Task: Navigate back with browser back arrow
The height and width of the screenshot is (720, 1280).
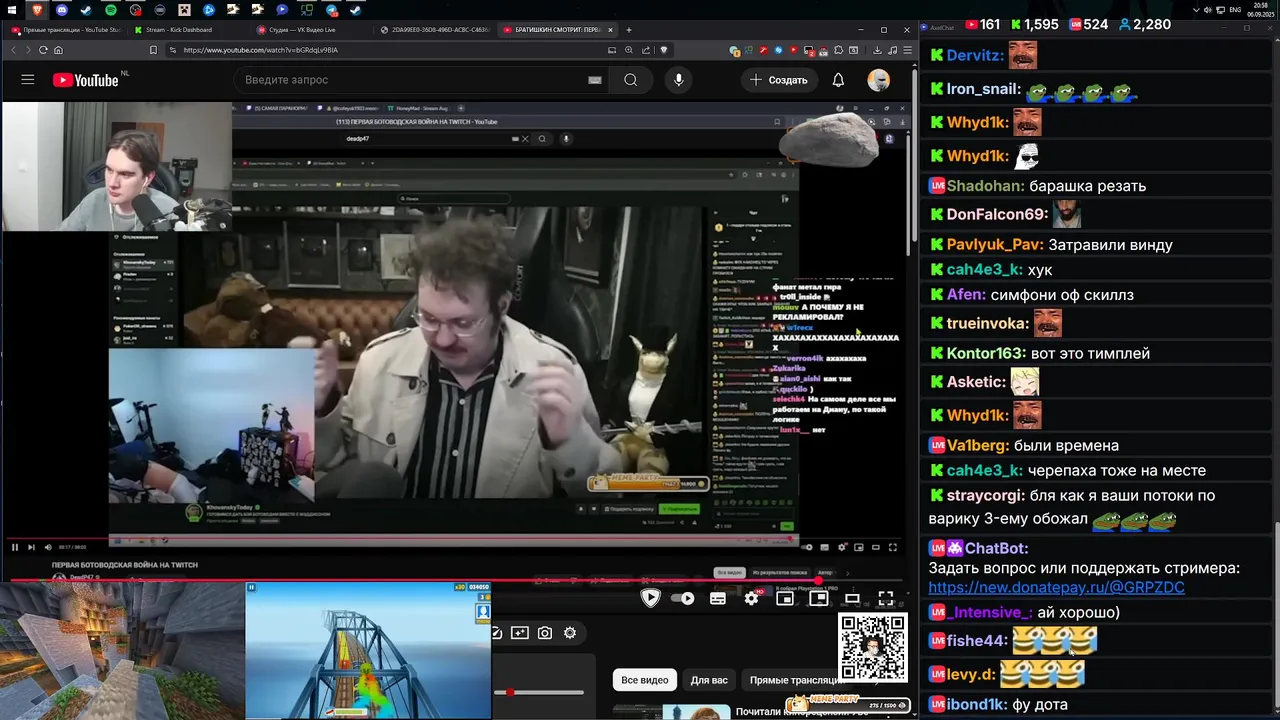Action: [14, 50]
